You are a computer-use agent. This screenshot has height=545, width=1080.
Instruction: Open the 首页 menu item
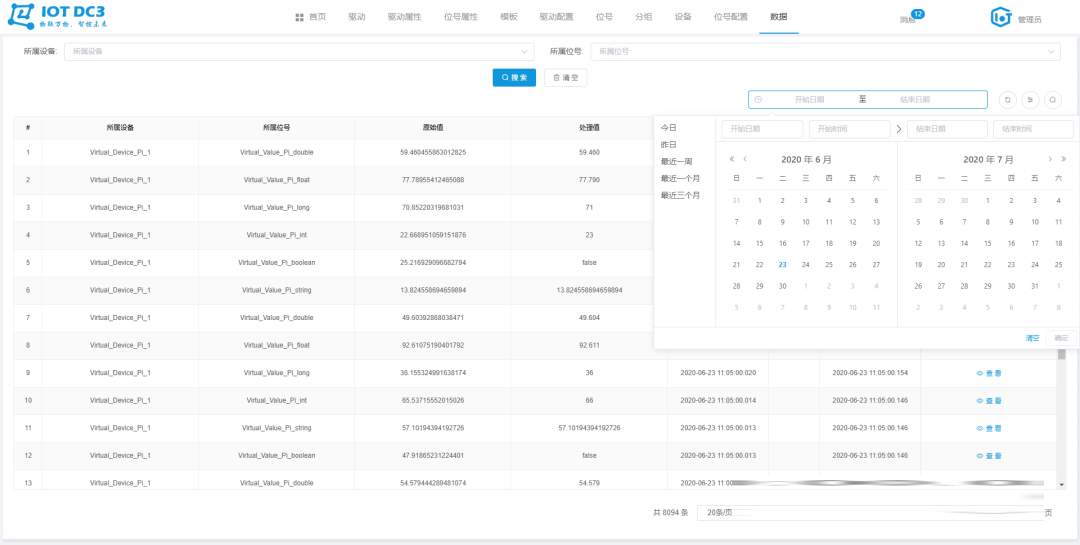(x=311, y=18)
